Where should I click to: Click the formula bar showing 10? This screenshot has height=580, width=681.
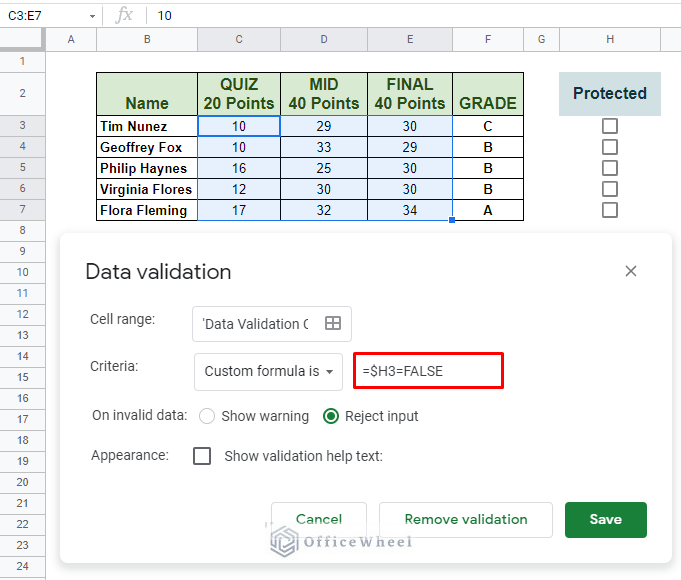[413, 16]
